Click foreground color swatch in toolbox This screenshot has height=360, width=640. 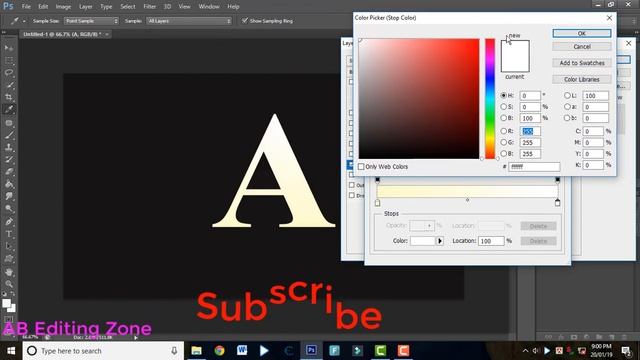tap(6, 303)
